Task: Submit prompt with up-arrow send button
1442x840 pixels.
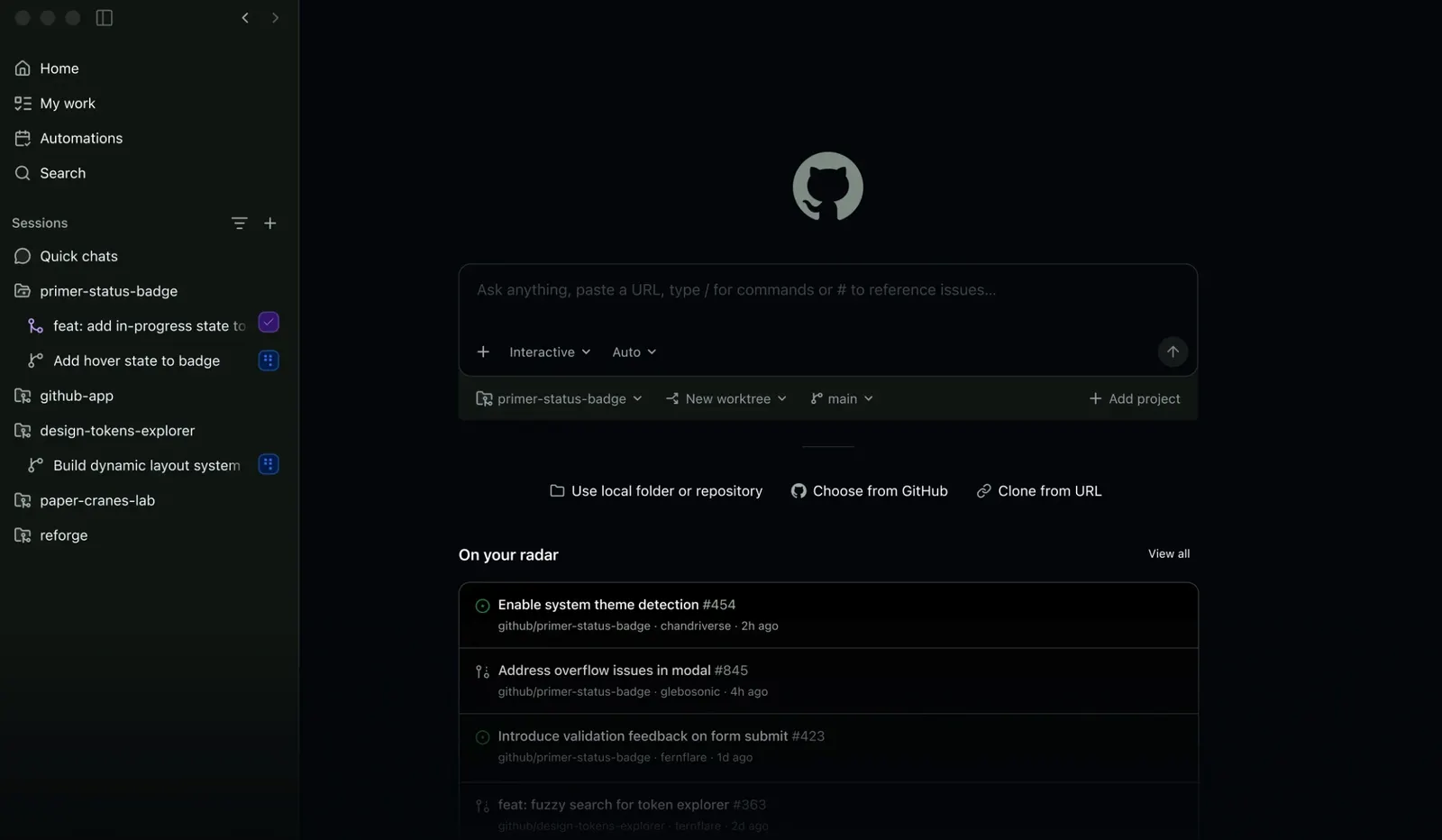Action: [1173, 352]
